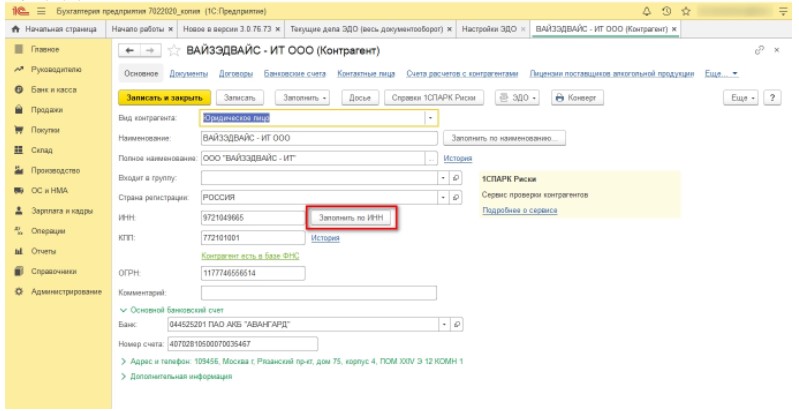799x411 pixels.
Task: Open full name edit ellipsis button
Action: [432, 158]
